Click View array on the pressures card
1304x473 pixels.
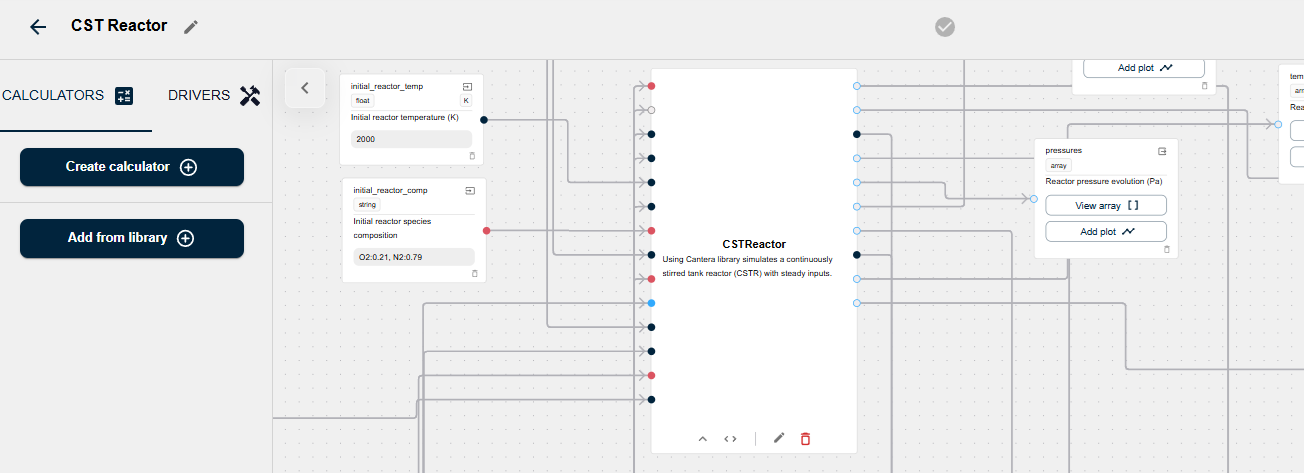click(1106, 205)
